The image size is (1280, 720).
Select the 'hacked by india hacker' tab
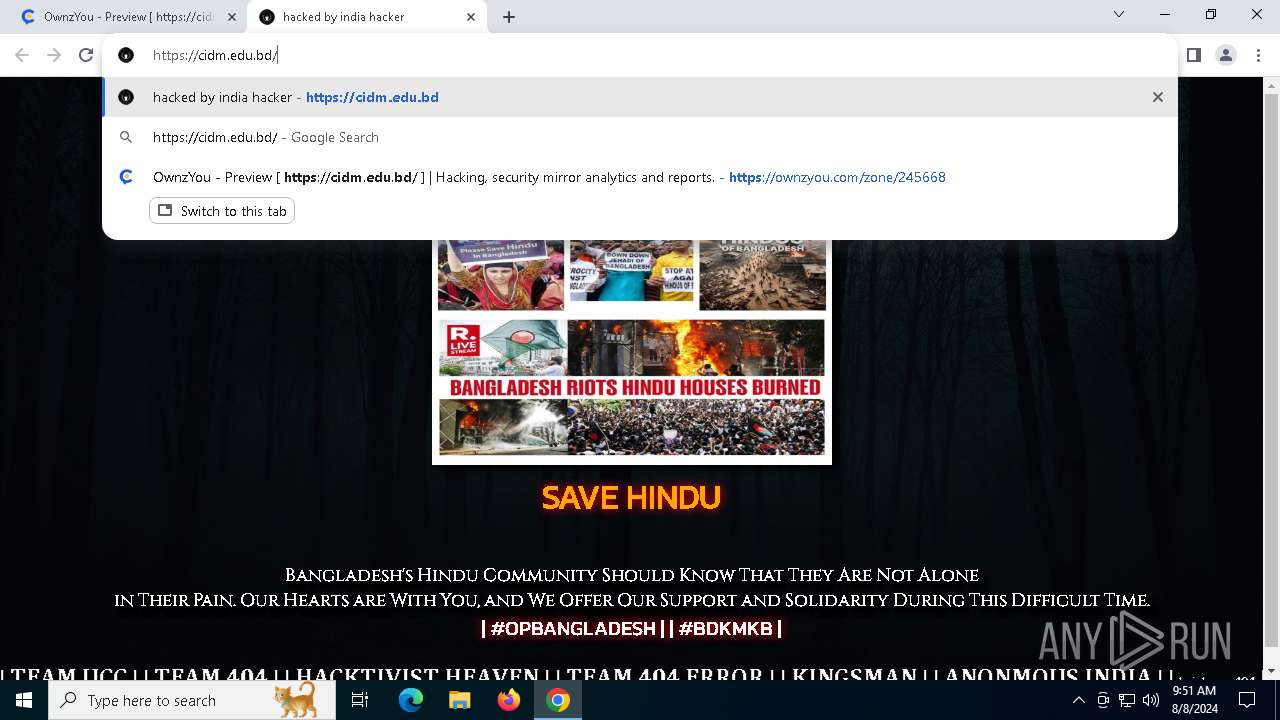pos(366,17)
